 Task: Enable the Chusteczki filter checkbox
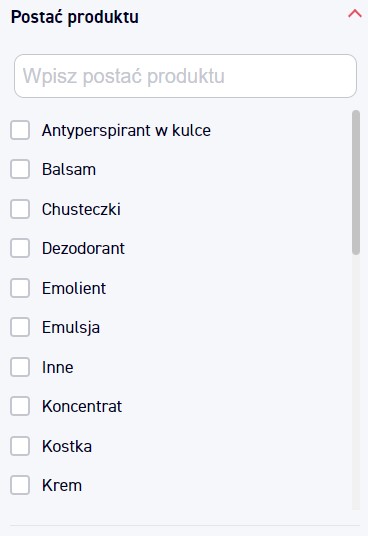pyautogui.click(x=20, y=209)
